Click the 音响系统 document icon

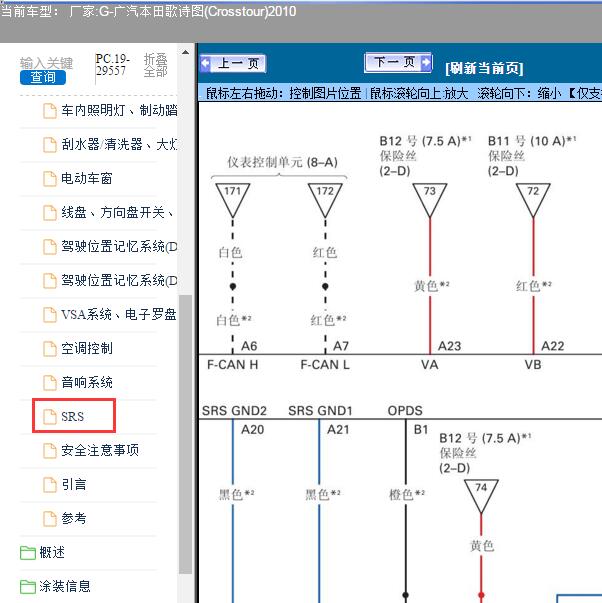tap(50, 383)
